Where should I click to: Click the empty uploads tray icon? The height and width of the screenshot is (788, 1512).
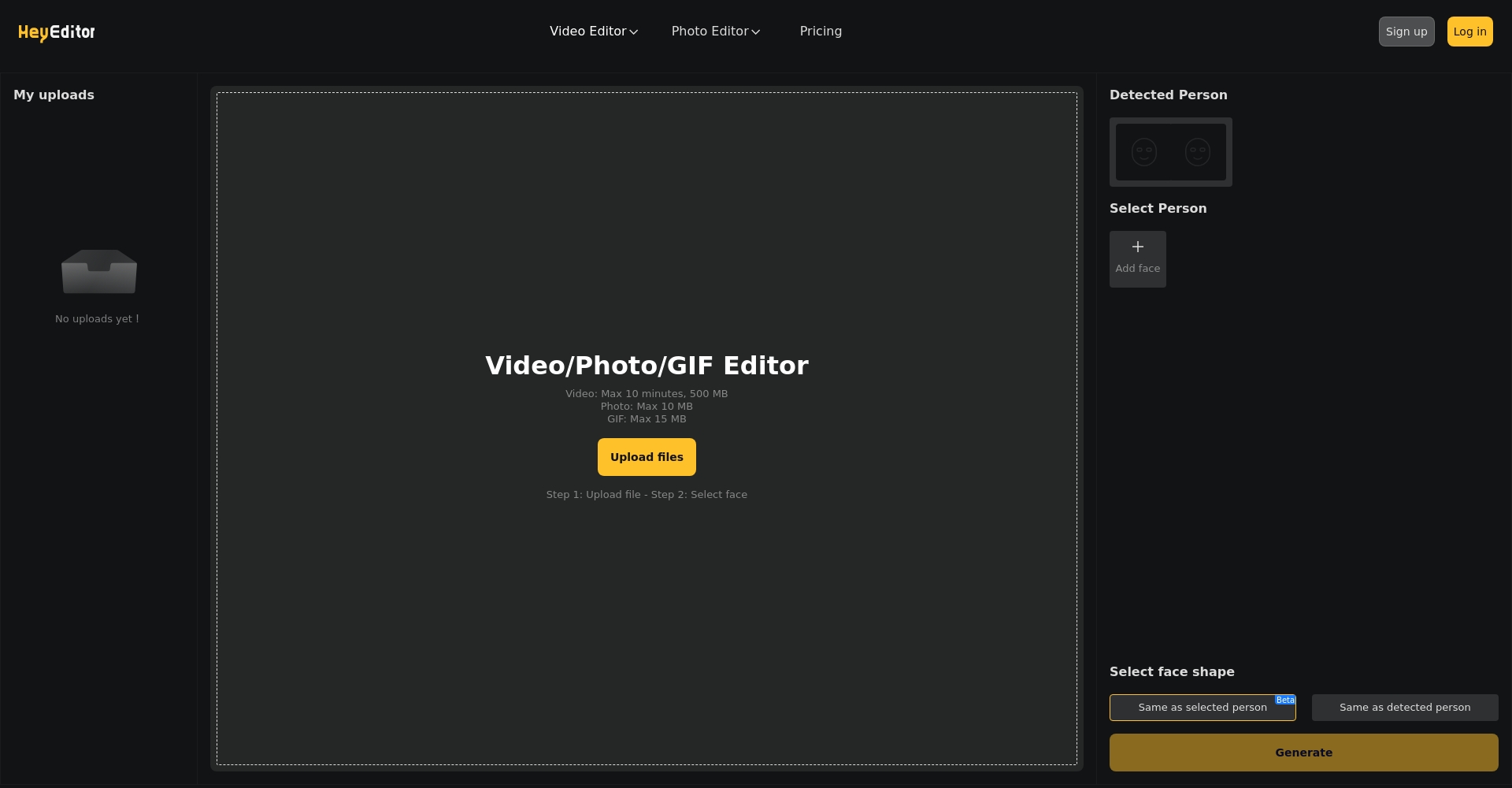click(x=99, y=271)
